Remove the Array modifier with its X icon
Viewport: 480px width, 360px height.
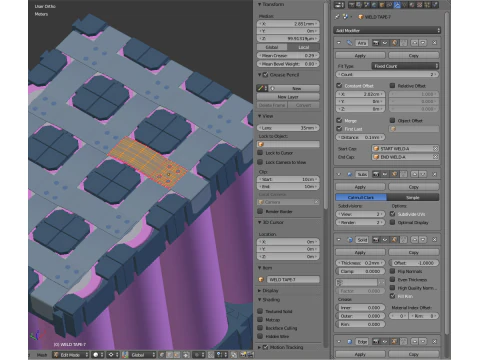pos(434,43)
